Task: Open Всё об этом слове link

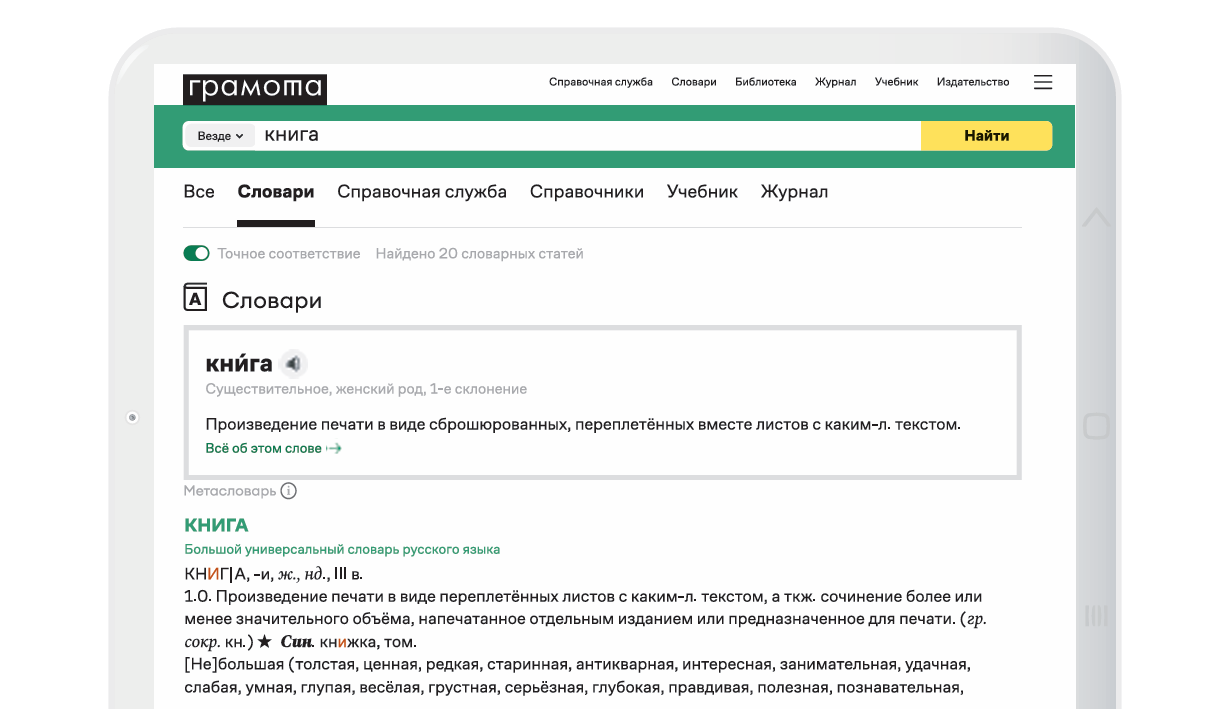Action: click(264, 449)
